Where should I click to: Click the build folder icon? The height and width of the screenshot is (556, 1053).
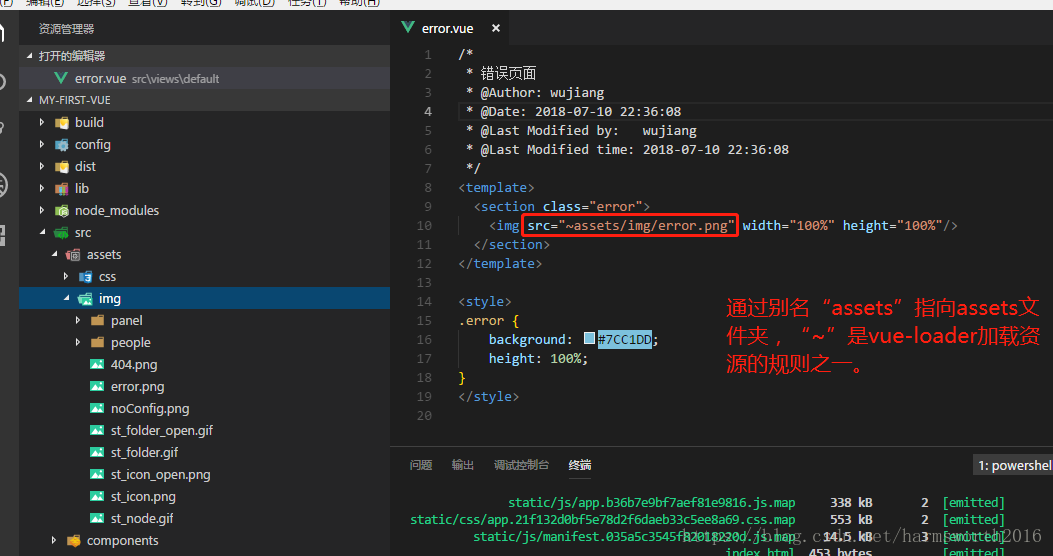[62, 123]
